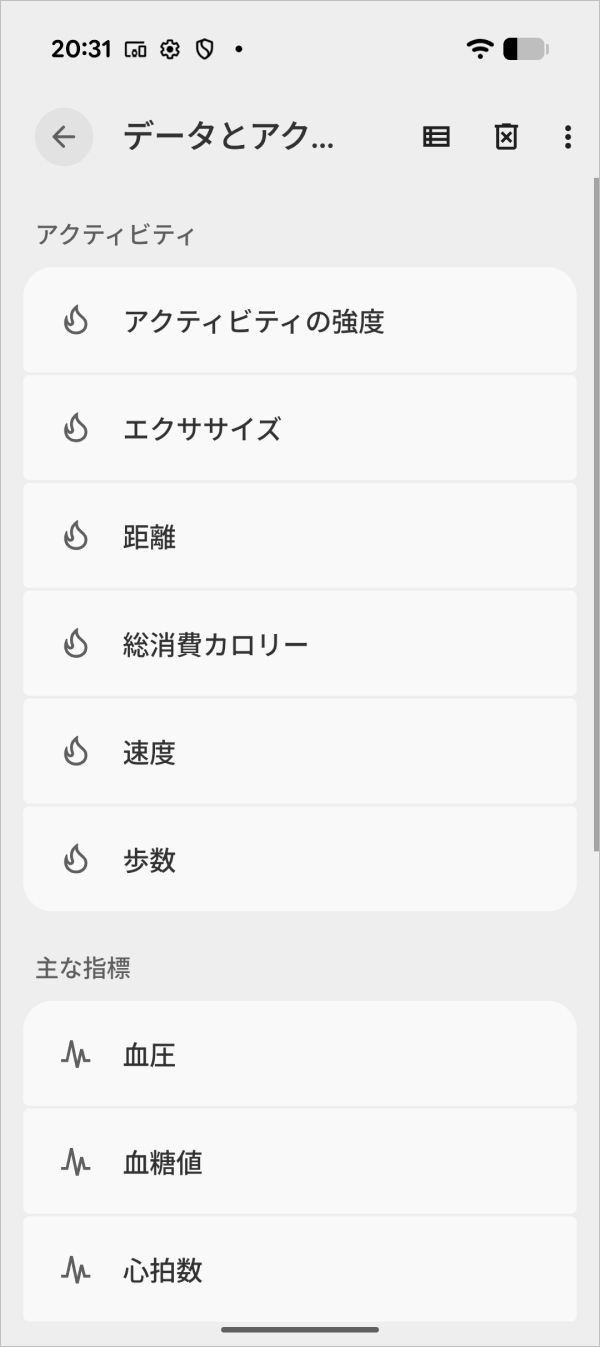Open the 歩数 data category
600x1347 pixels.
[300, 860]
